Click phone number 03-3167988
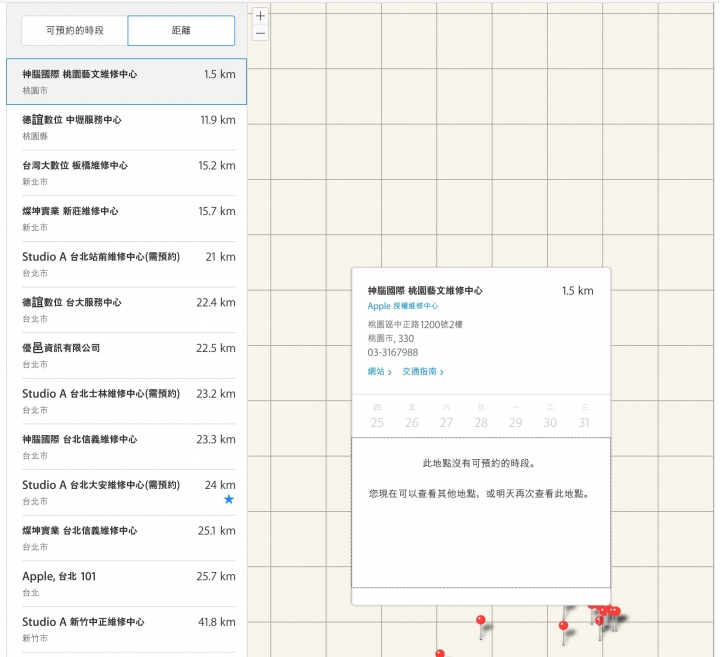Image resolution: width=720 pixels, height=657 pixels. coord(393,353)
